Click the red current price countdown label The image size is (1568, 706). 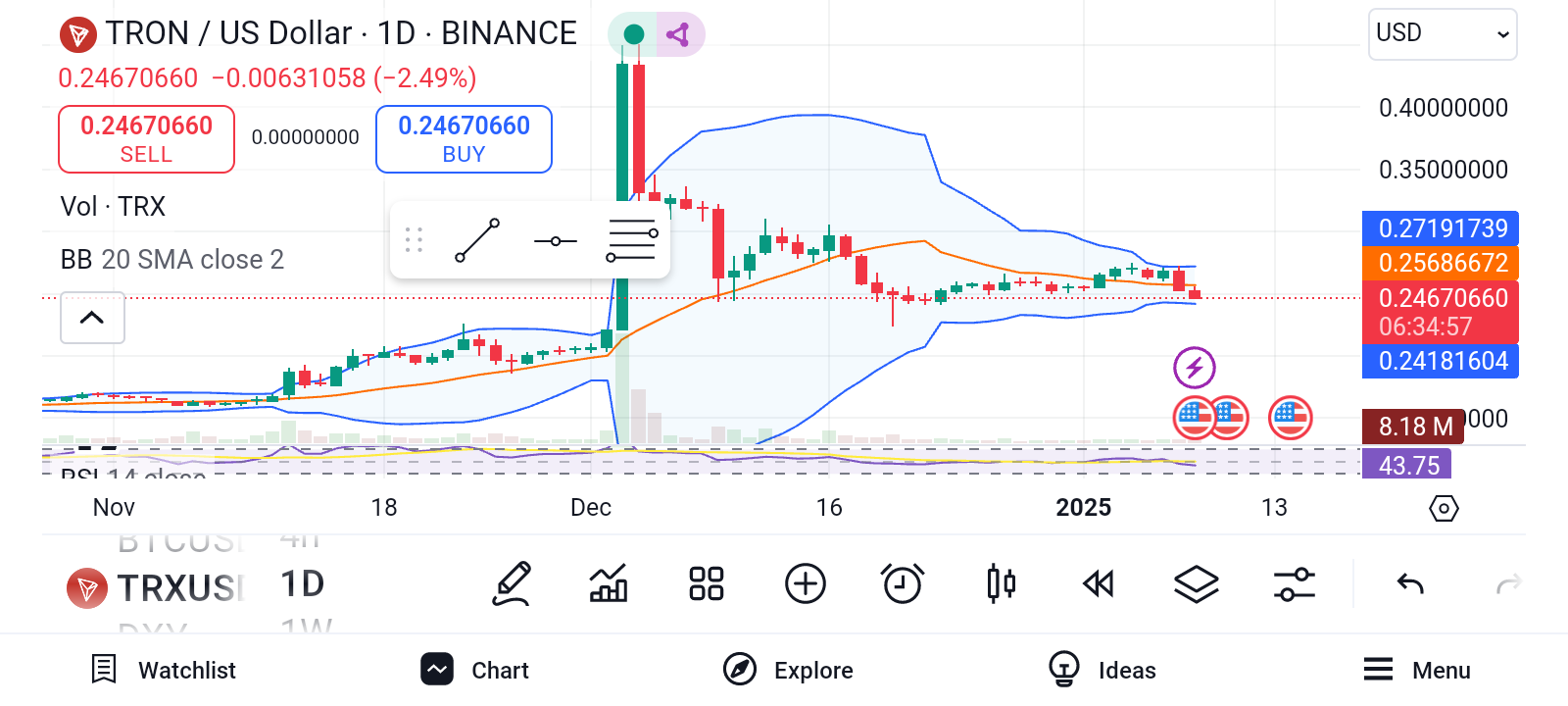tap(1441, 312)
